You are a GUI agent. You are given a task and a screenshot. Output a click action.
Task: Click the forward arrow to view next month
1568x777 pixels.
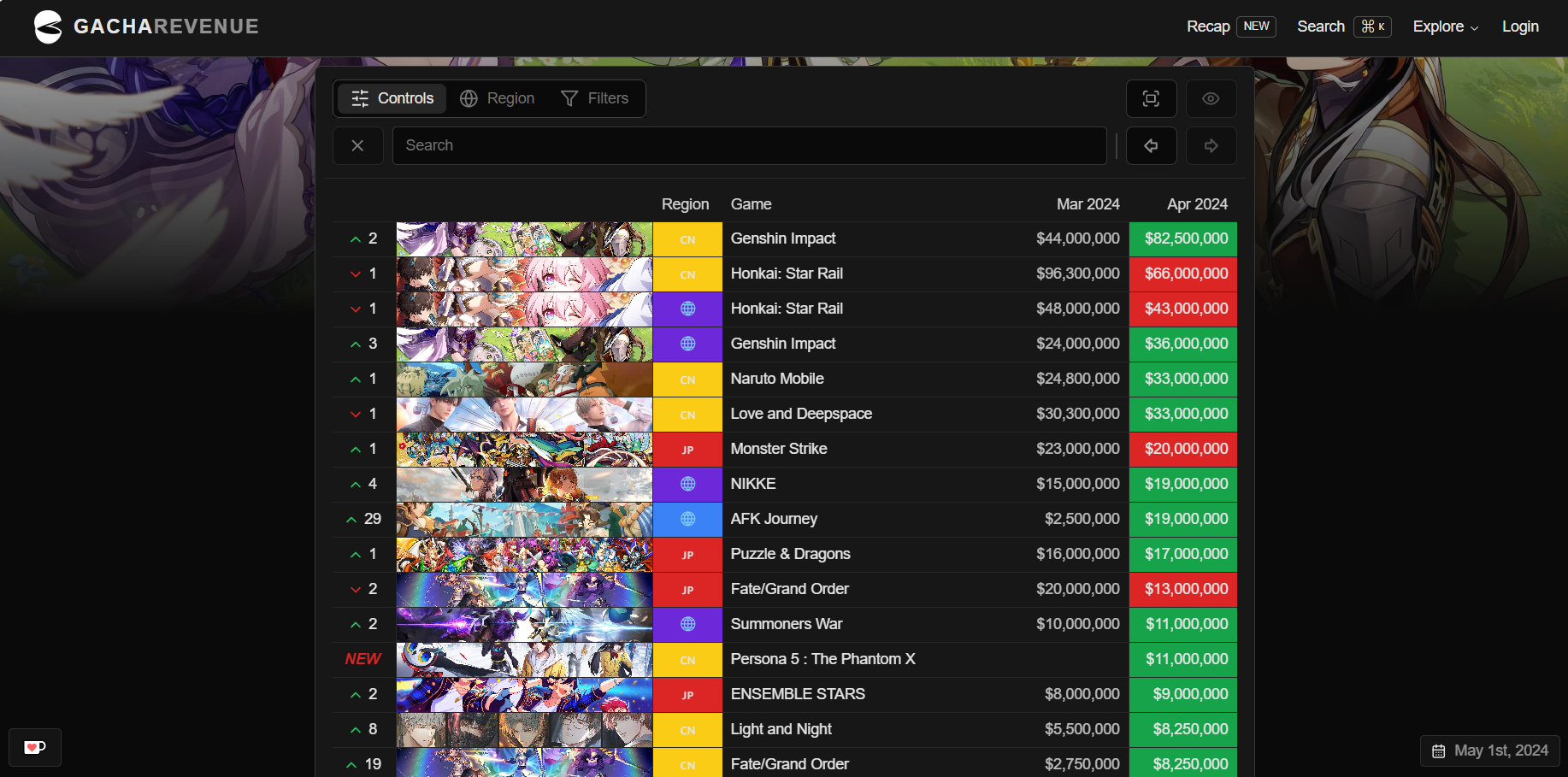pos(1211,145)
